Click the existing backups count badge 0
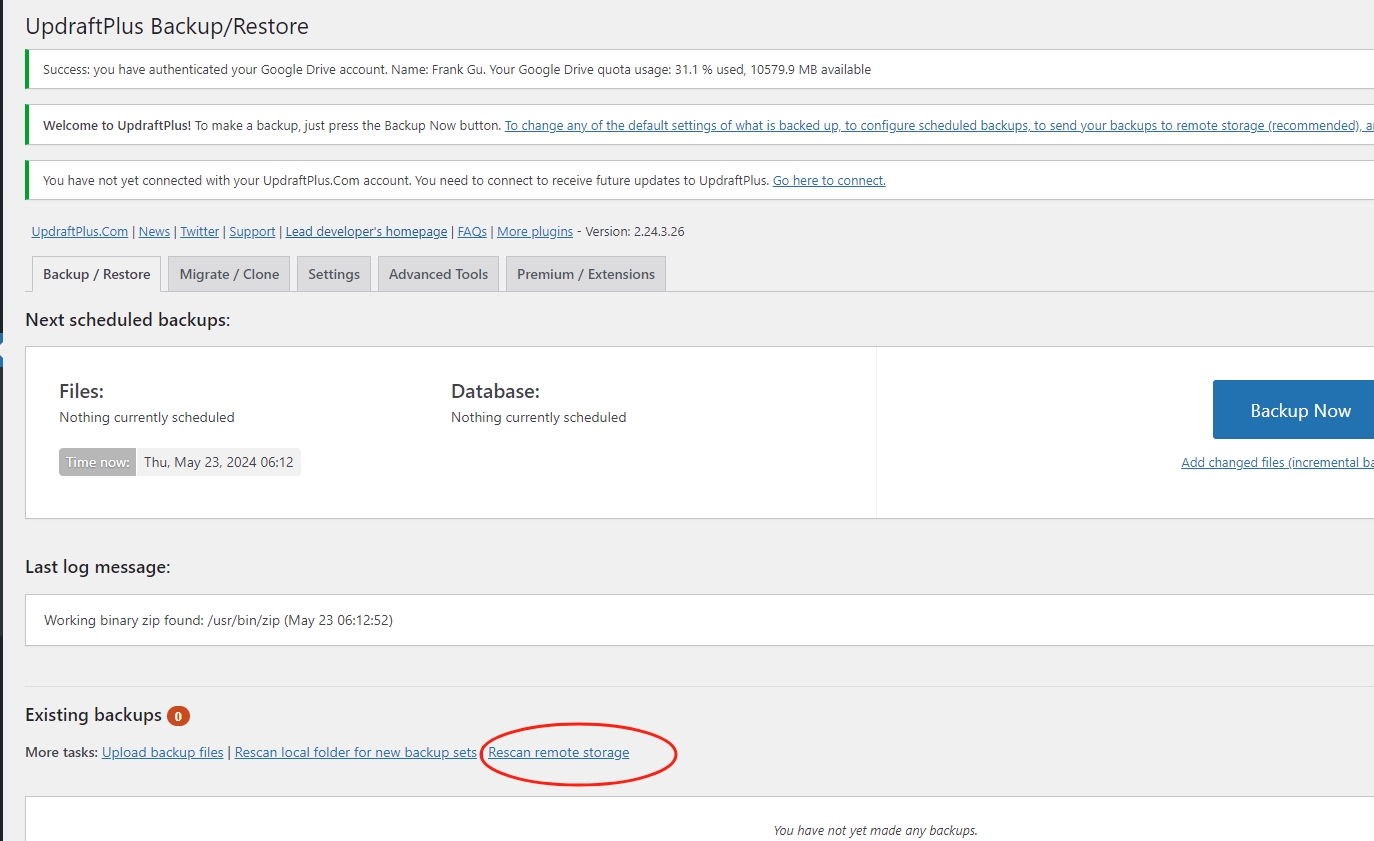The height and width of the screenshot is (841, 1374). pos(178,716)
